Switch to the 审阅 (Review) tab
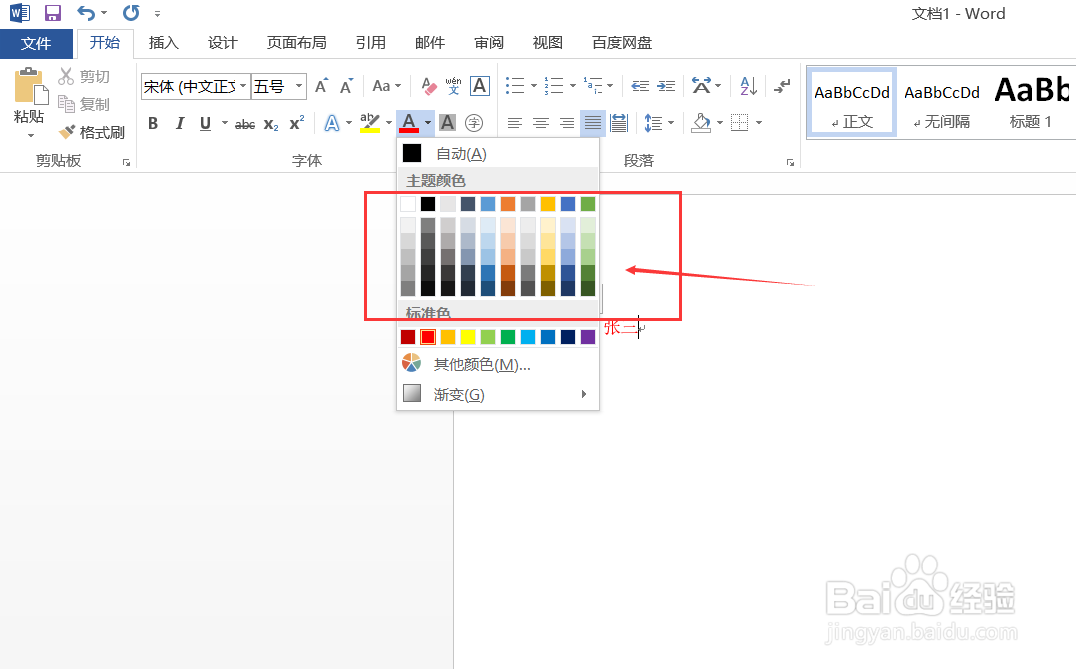 [489, 43]
